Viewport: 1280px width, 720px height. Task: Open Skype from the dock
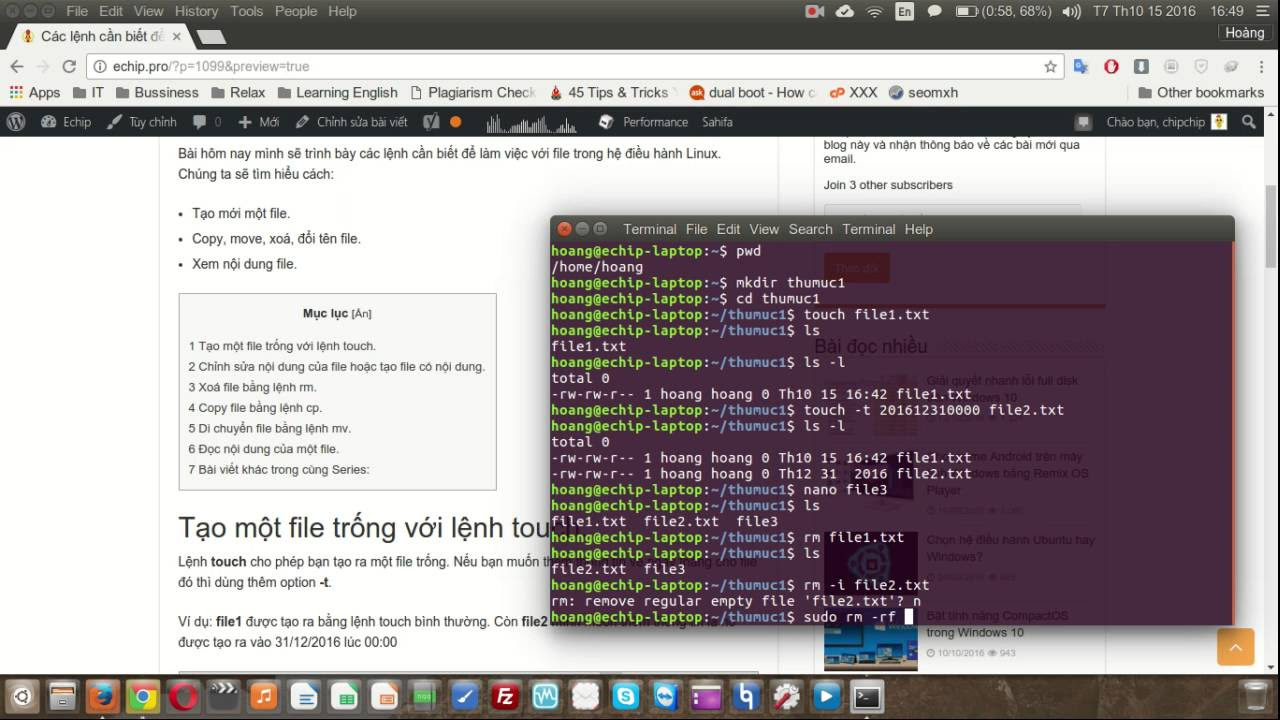pyautogui.click(x=626, y=696)
